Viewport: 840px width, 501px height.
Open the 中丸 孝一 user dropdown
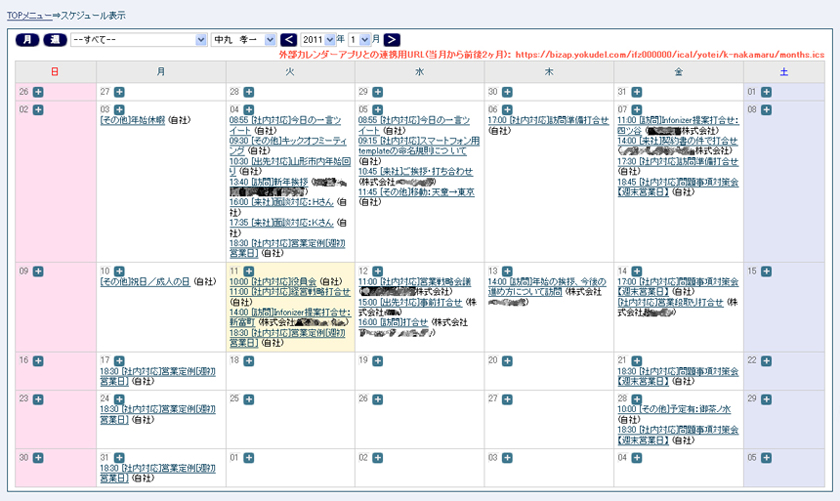pos(244,39)
